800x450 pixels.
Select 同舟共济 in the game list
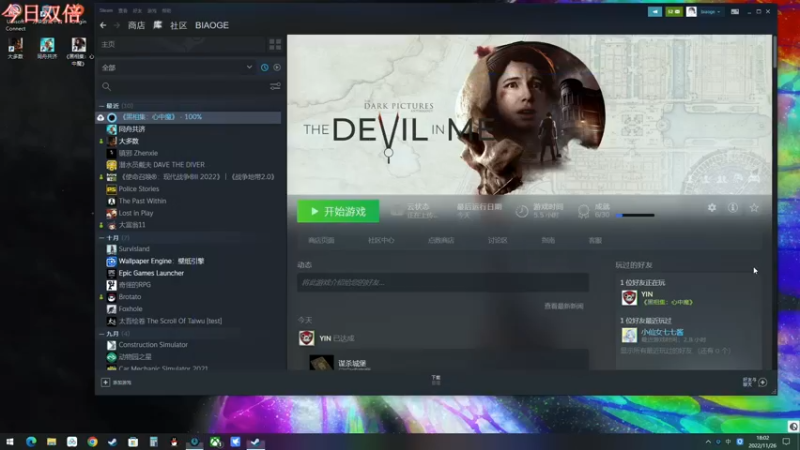tap(132, 129)
